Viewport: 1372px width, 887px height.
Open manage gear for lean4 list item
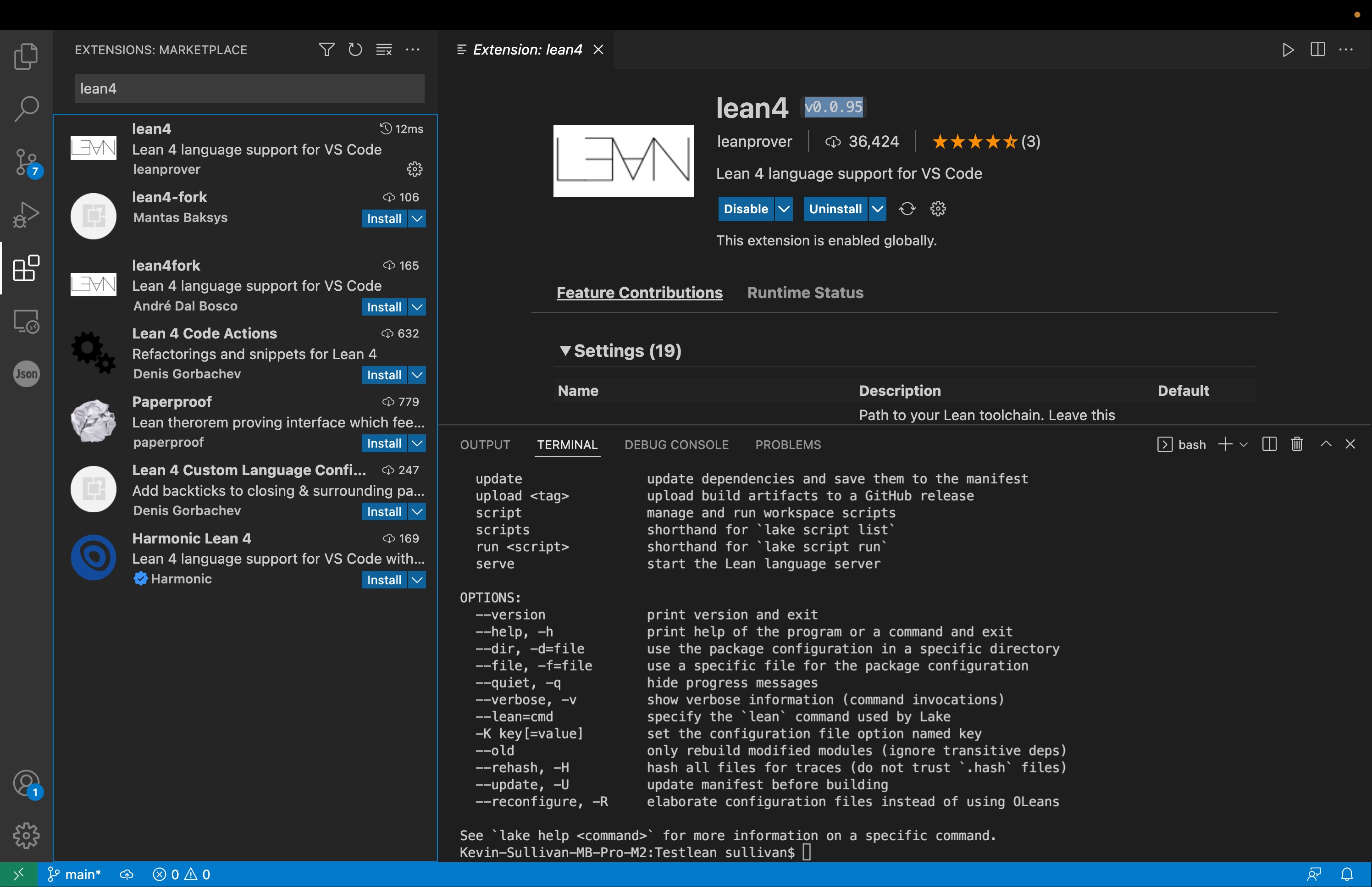[415, 169]
